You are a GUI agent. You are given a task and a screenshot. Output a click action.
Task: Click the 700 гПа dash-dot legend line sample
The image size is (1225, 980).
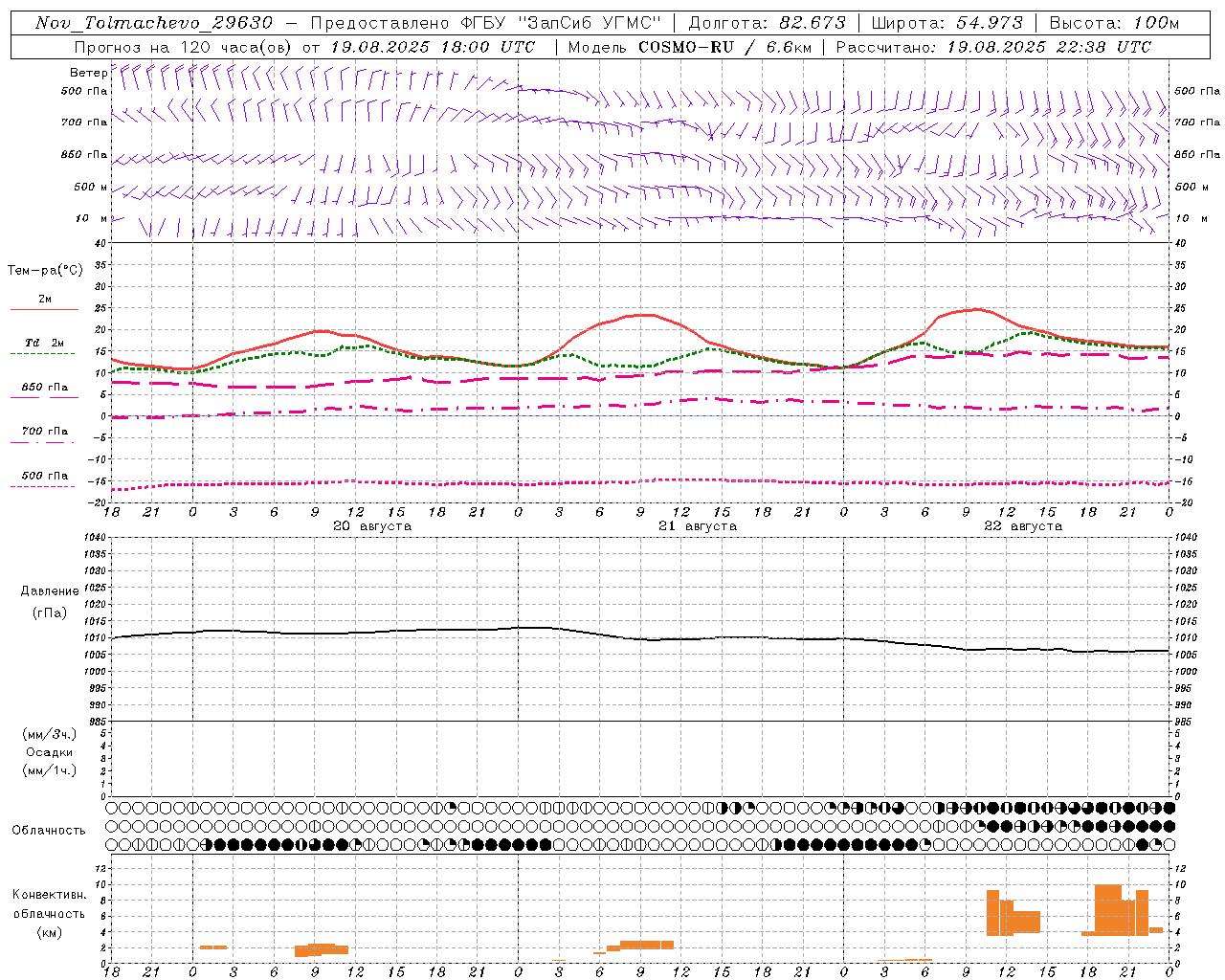click(42, 442)
